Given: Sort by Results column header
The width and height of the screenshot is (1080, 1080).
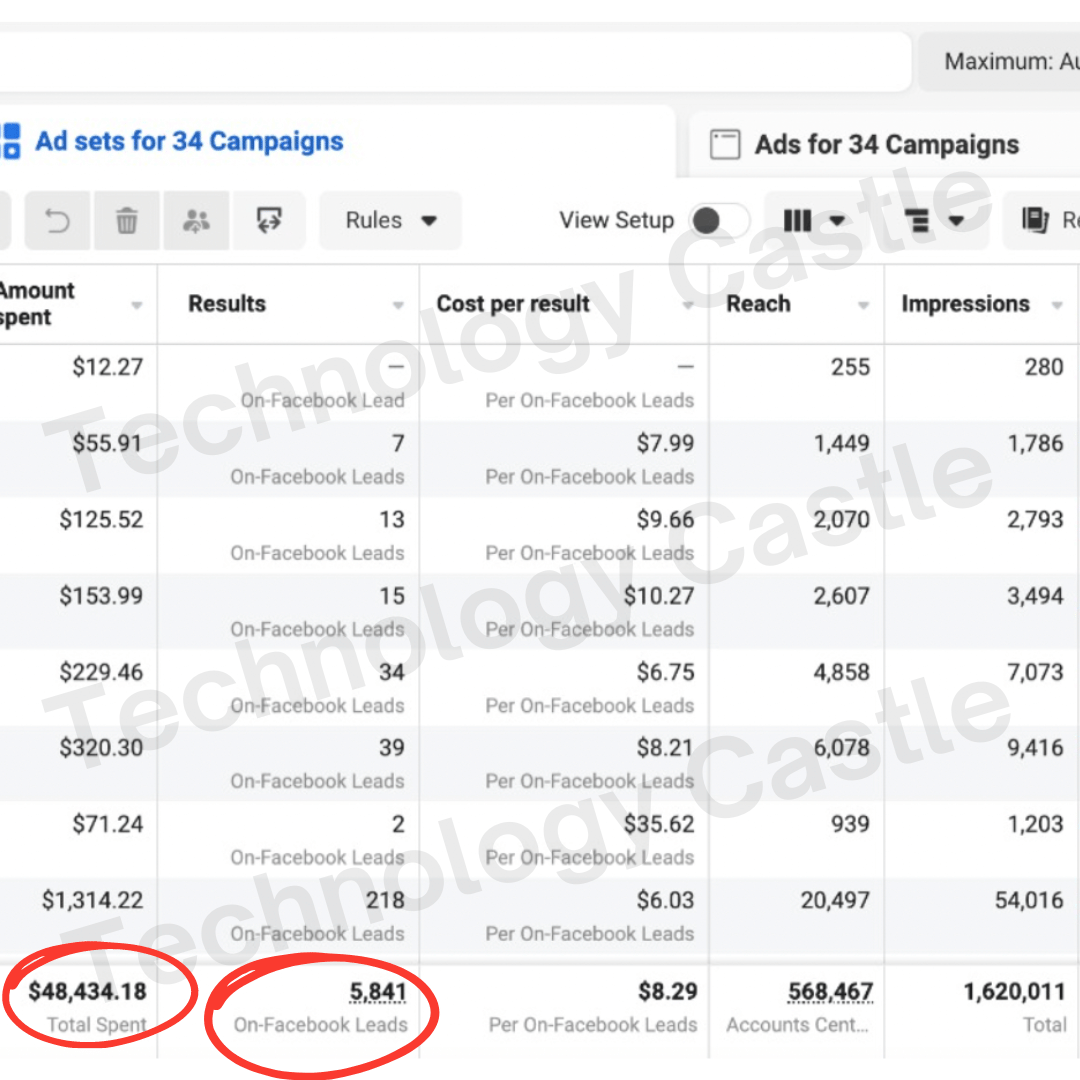Looking at the screenshot, I should [x=227, y=304].
